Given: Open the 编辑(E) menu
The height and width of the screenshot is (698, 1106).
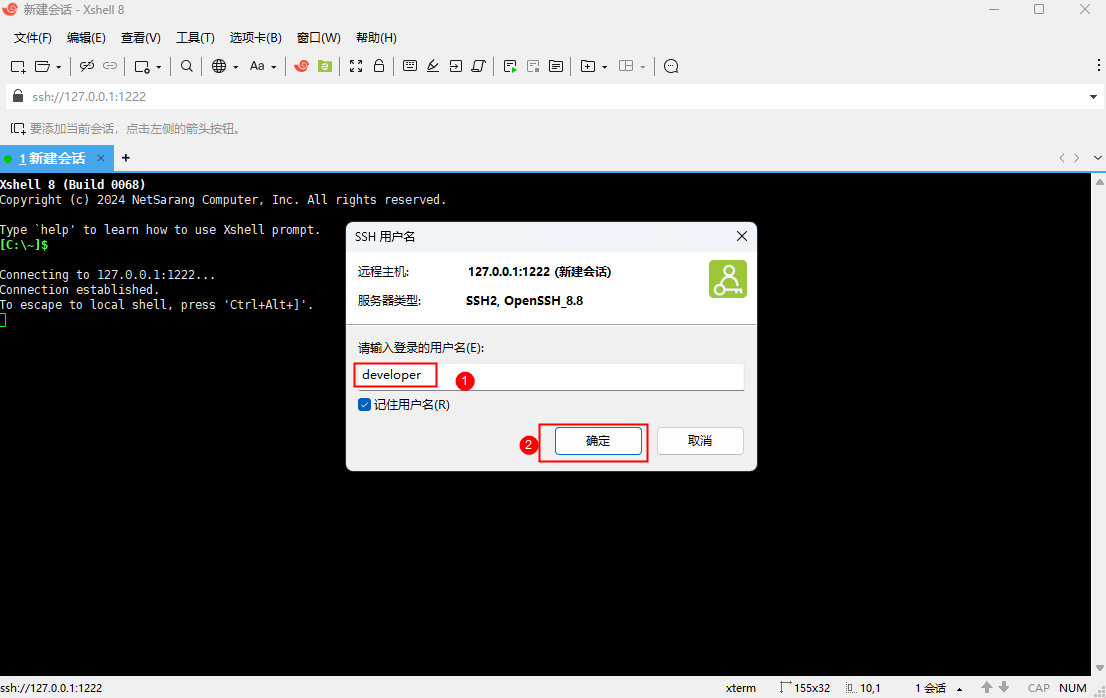Looking at the screenshot, I should coord(86,37).
